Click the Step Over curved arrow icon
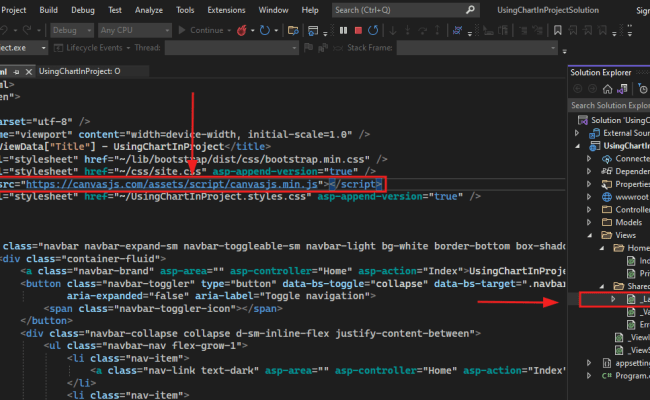Image resolution: width=650 pixels, height=400 pixels. (x=422, y=30)
